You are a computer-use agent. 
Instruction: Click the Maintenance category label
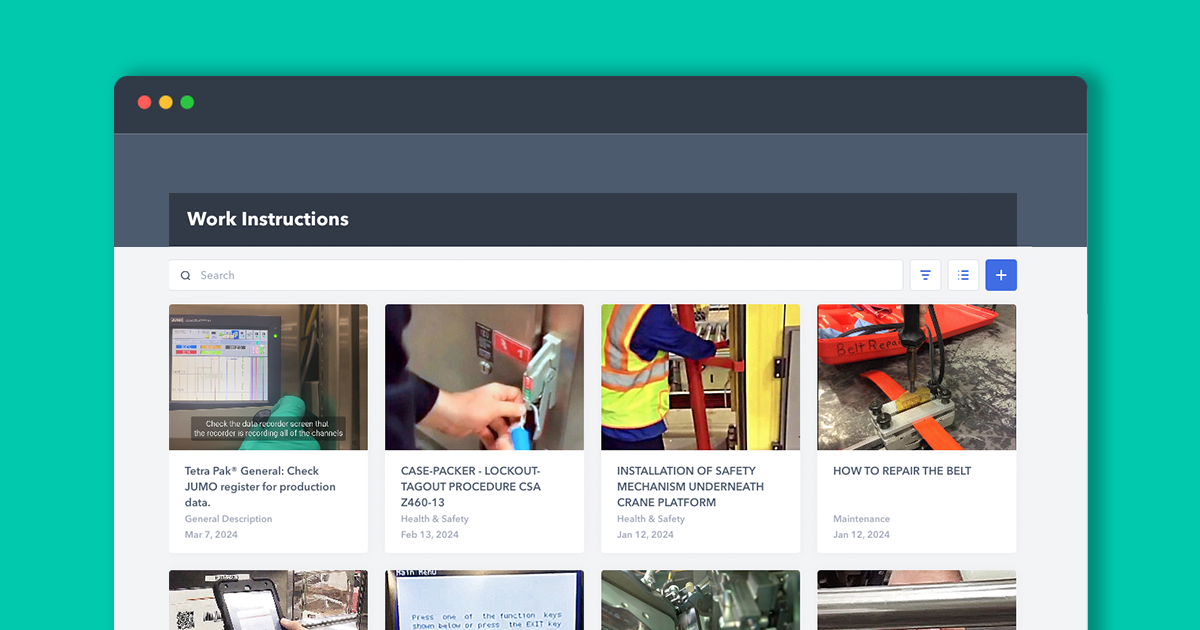(861, 519)
